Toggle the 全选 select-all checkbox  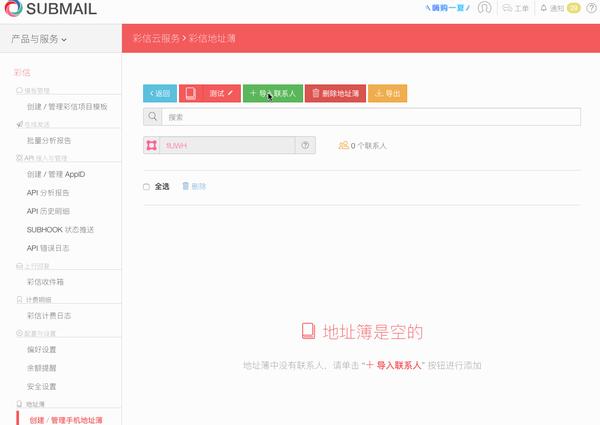[x=146, y=187]
